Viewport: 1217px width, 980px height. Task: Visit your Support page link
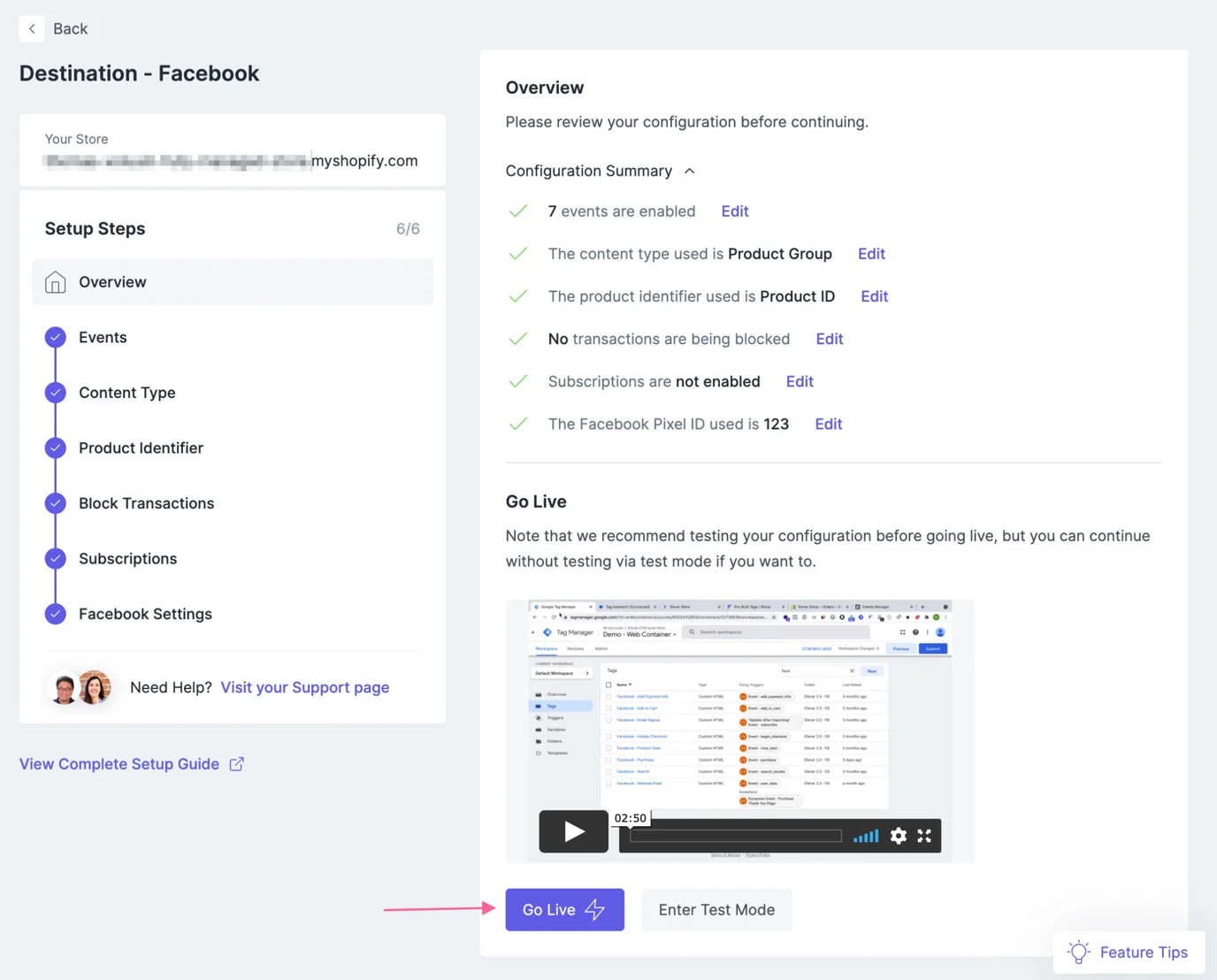pos(305,687)
